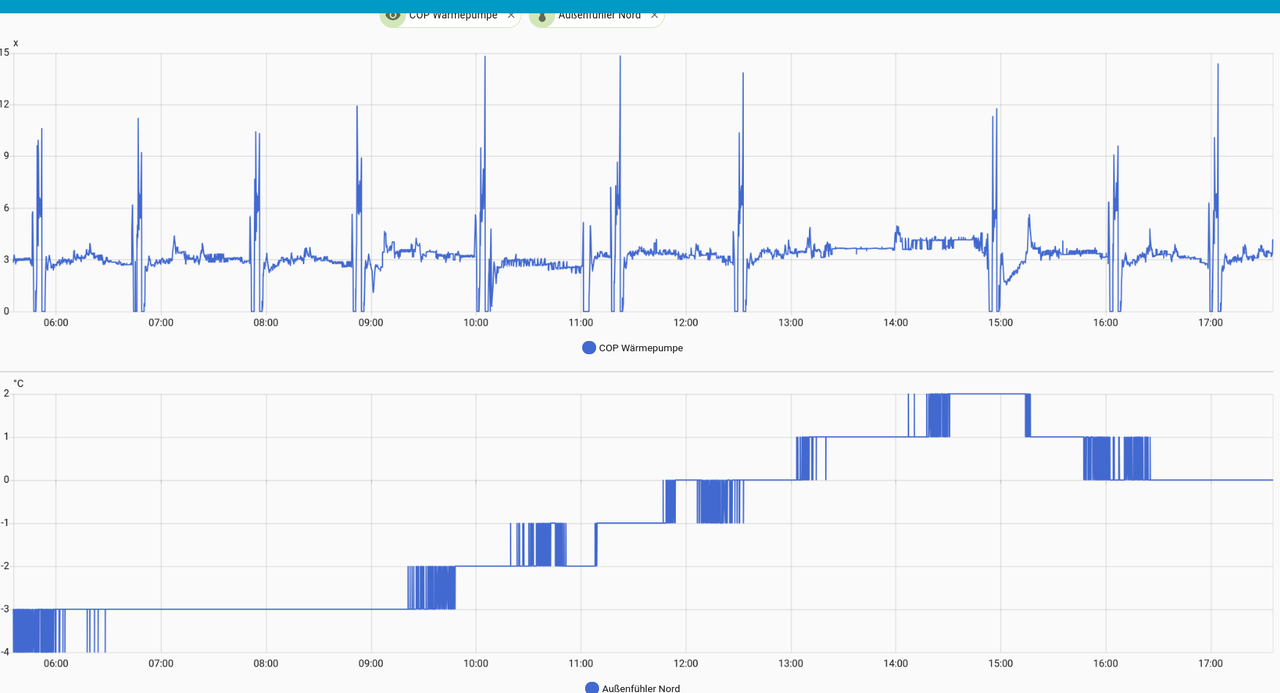Click the °C unit label of the bottom chart

tap(18, 384)
